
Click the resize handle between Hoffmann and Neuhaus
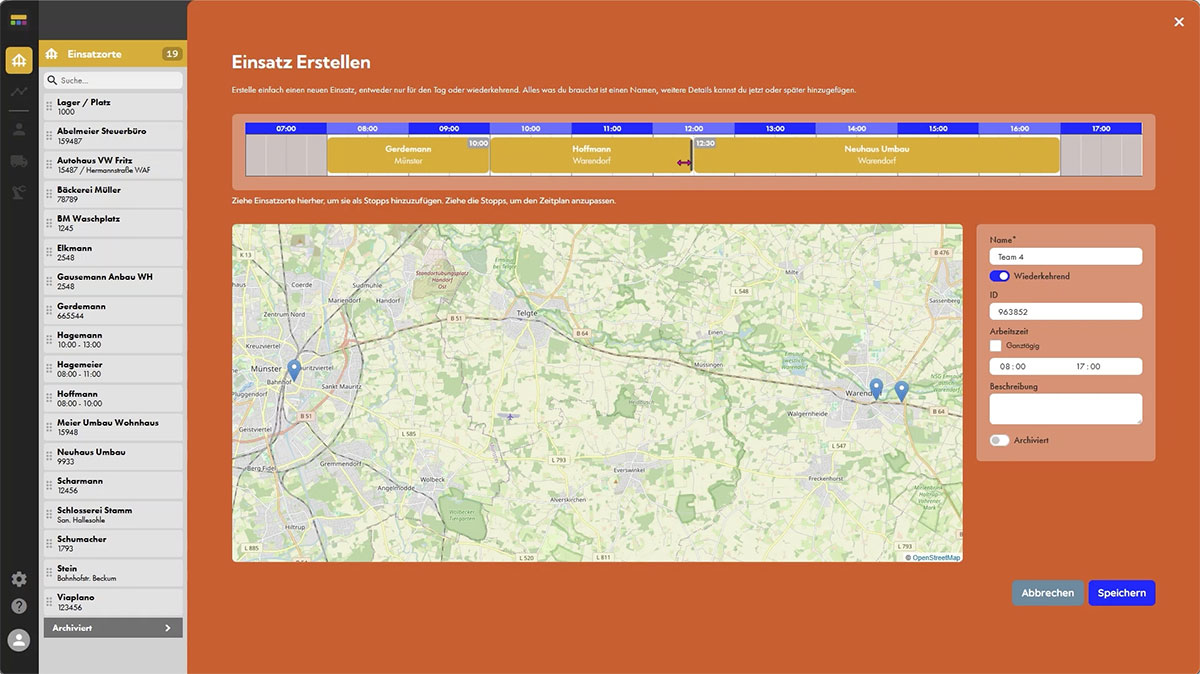tap(685, 163)
